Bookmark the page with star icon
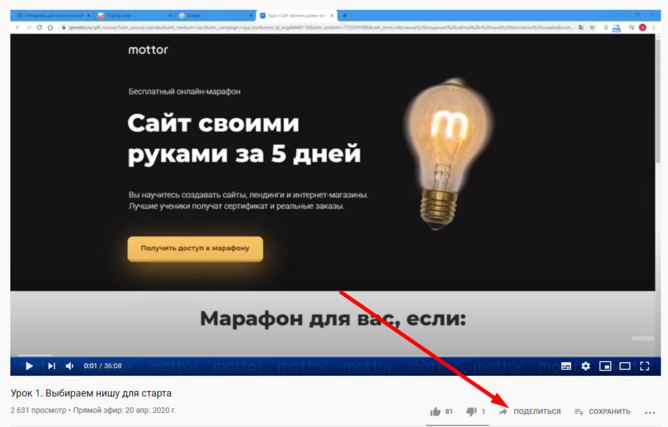Image resolution: width=668 pixels, height=427 pixels. [592, 27]
